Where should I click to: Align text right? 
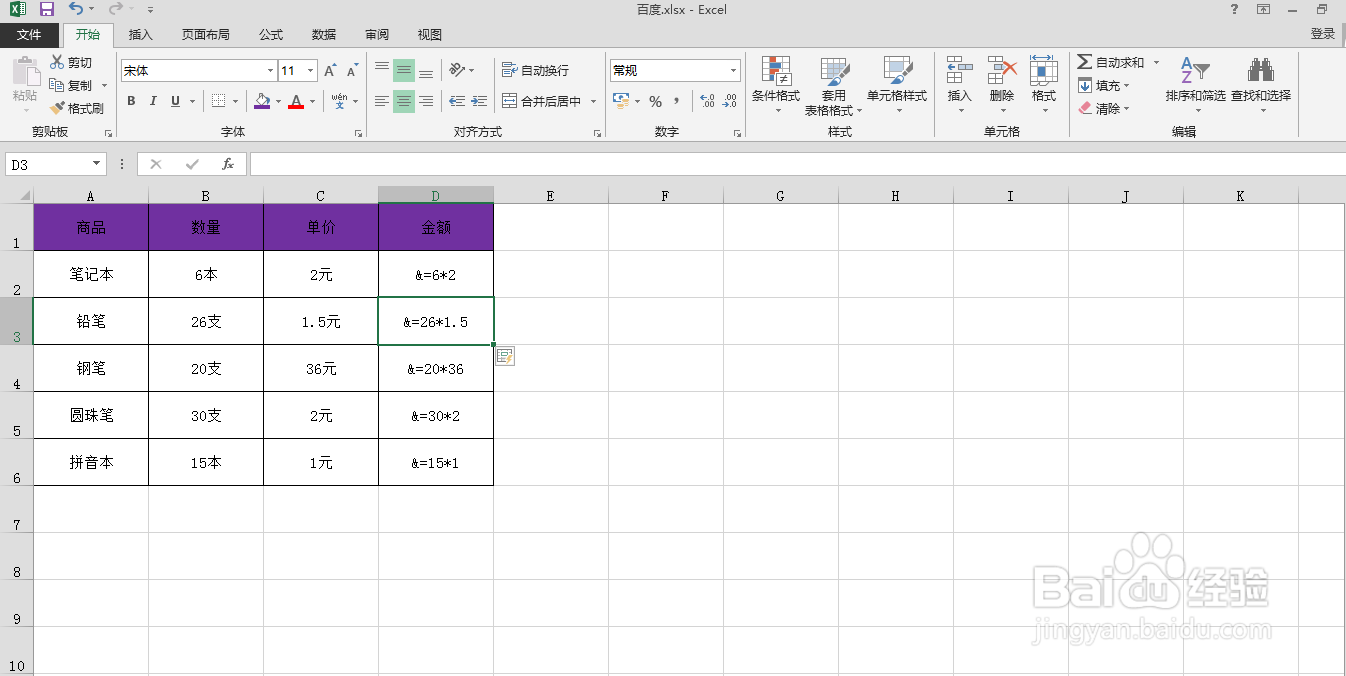426,101
